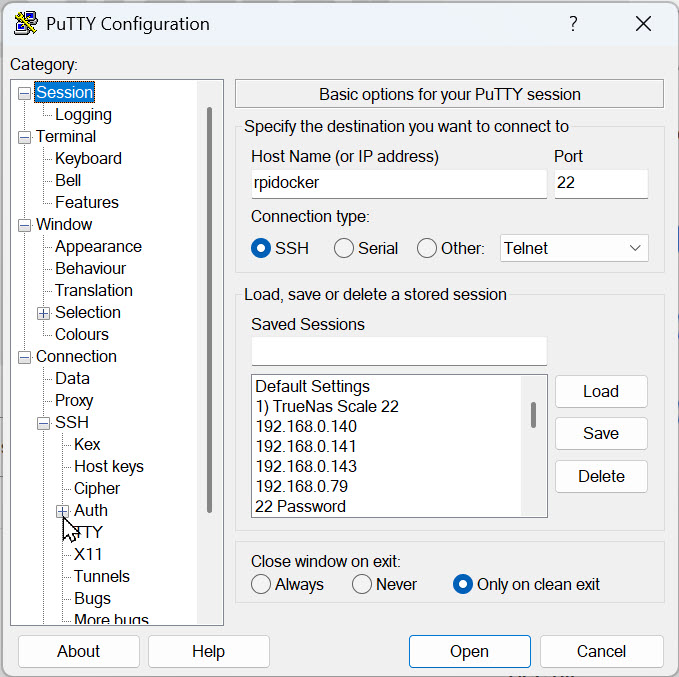
Task: Open the Cipher settings category
Action: (x=97, y=489)
